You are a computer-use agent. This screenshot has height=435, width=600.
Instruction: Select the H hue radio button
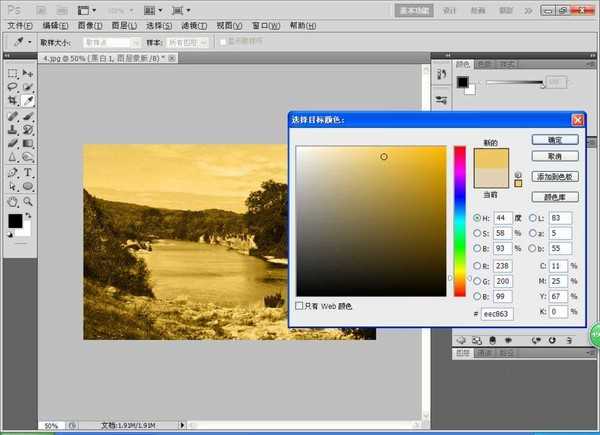[x=476, y=218]
